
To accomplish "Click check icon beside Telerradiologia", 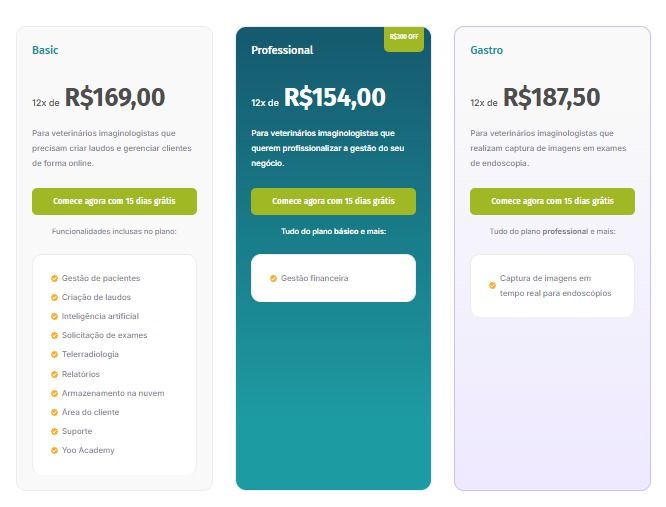I will (x=54, y=354).
